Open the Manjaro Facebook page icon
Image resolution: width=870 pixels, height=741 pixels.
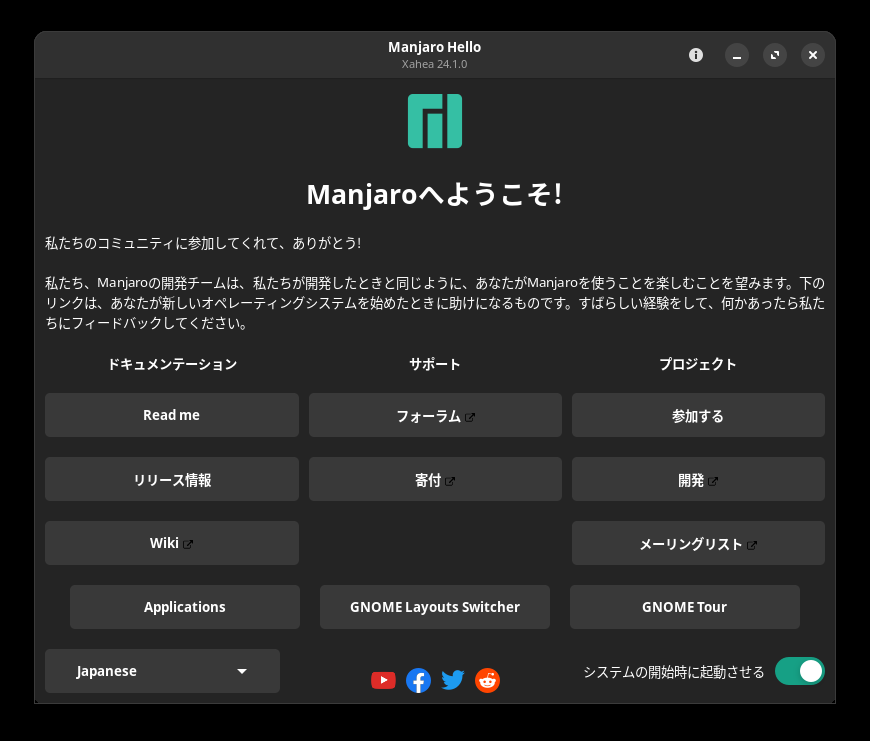point(418,681)
